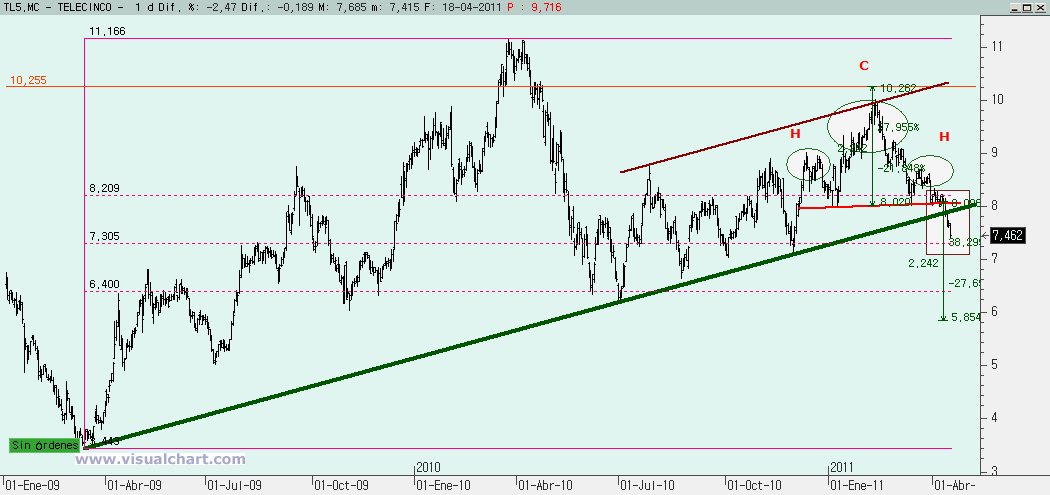
Task: Click the green '2,242' distance label
Action: (x=923, y=263)
